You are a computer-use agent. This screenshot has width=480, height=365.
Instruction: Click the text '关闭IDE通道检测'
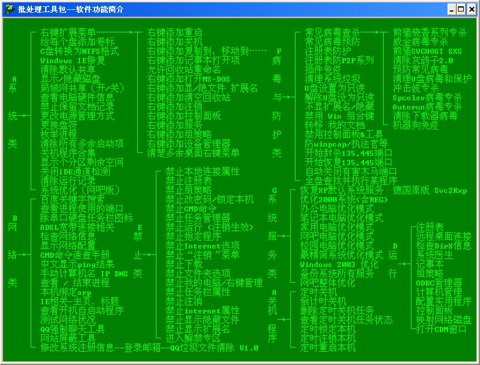click(75, 172)
